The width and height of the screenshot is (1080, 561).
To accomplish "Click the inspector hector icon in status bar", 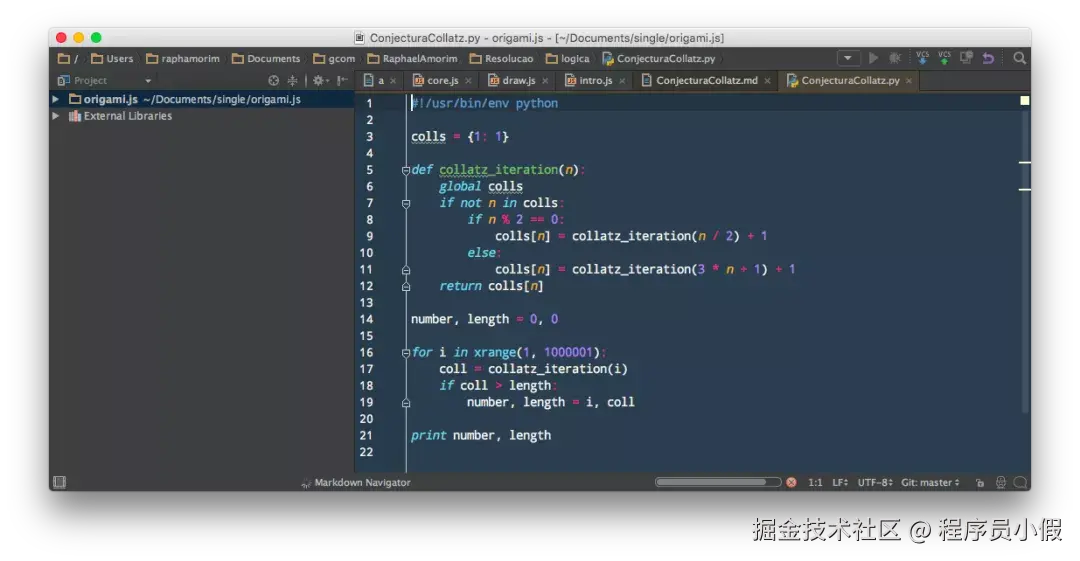I will (x=1001, y=482).
